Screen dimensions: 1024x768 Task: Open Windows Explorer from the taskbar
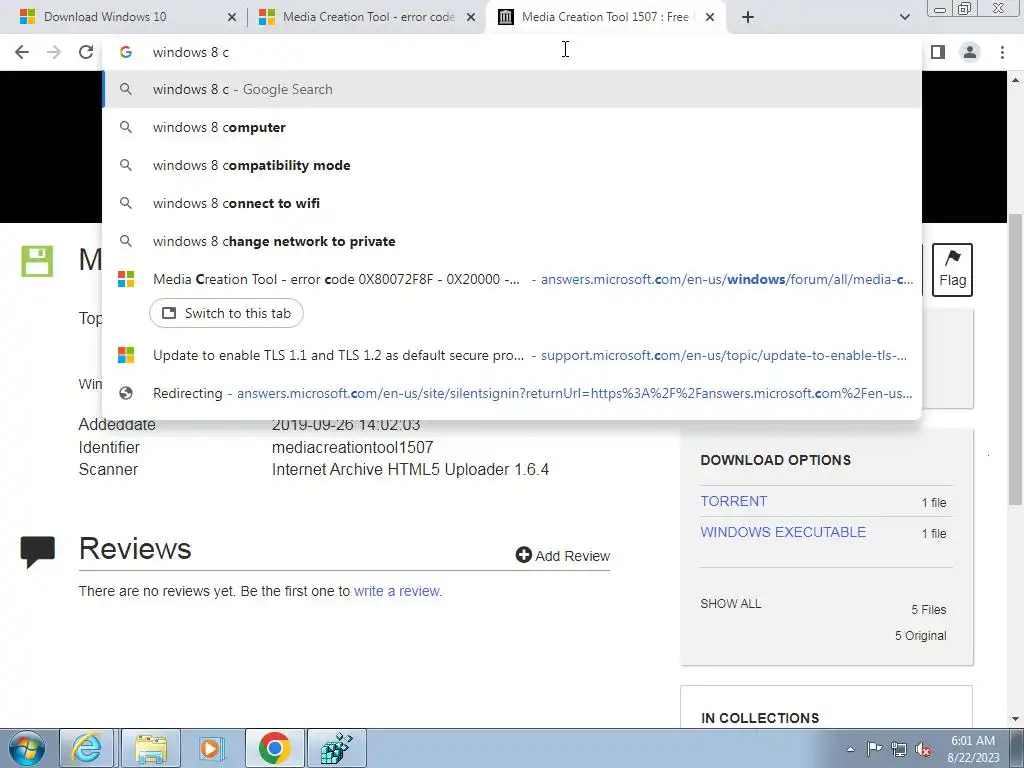151,748
